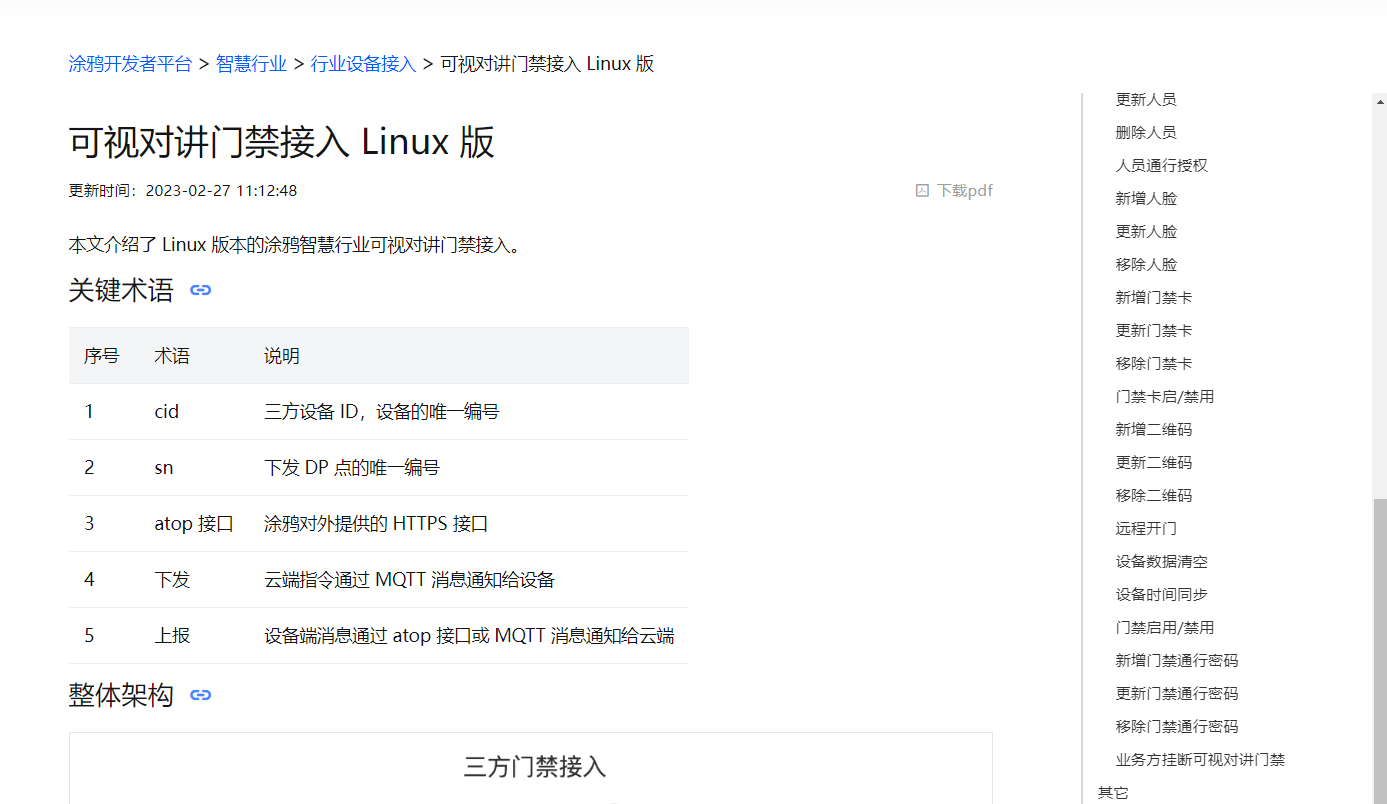Click the 上报 term cell

[172, 635]
